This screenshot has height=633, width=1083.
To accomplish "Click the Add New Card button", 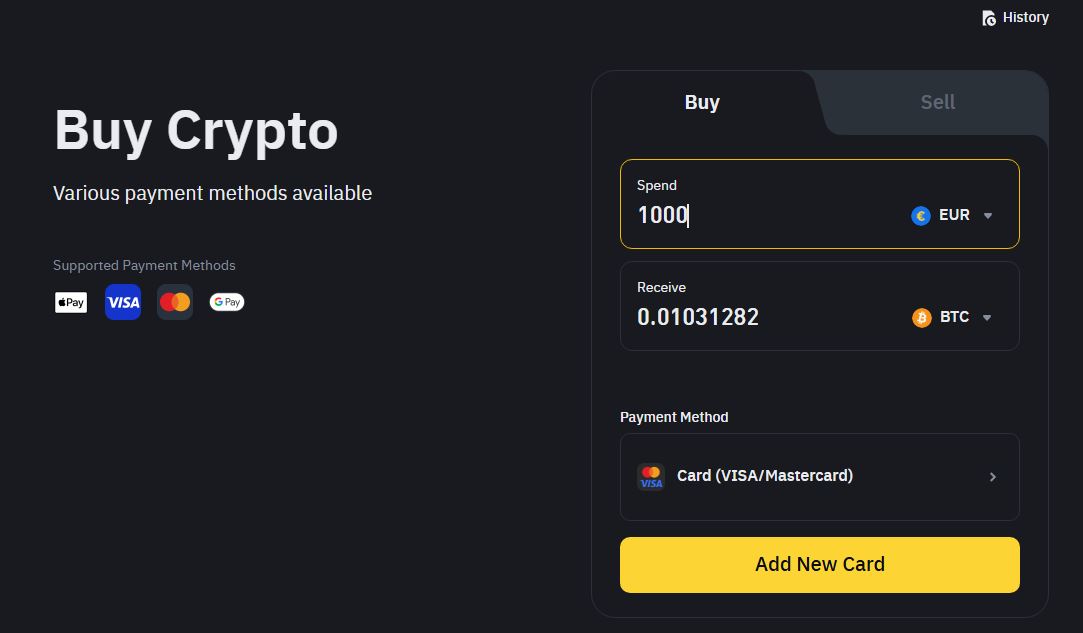I will coord(819,564).
